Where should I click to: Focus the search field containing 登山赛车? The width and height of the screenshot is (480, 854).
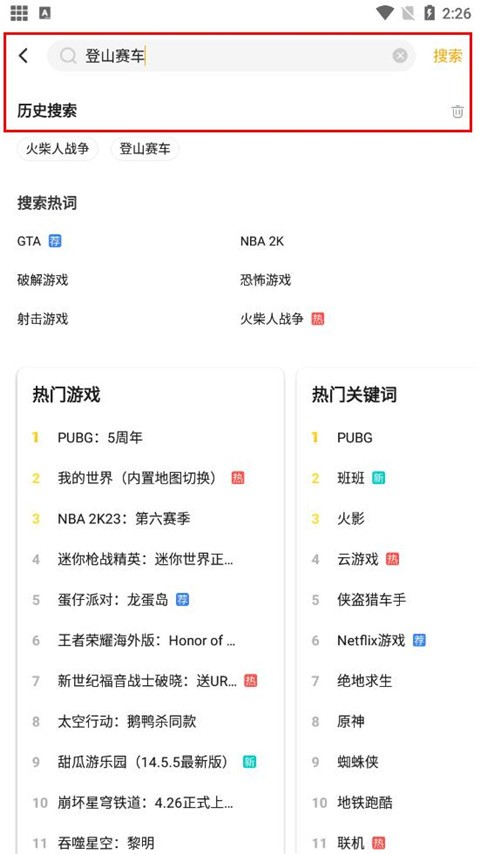pos(232,56)
